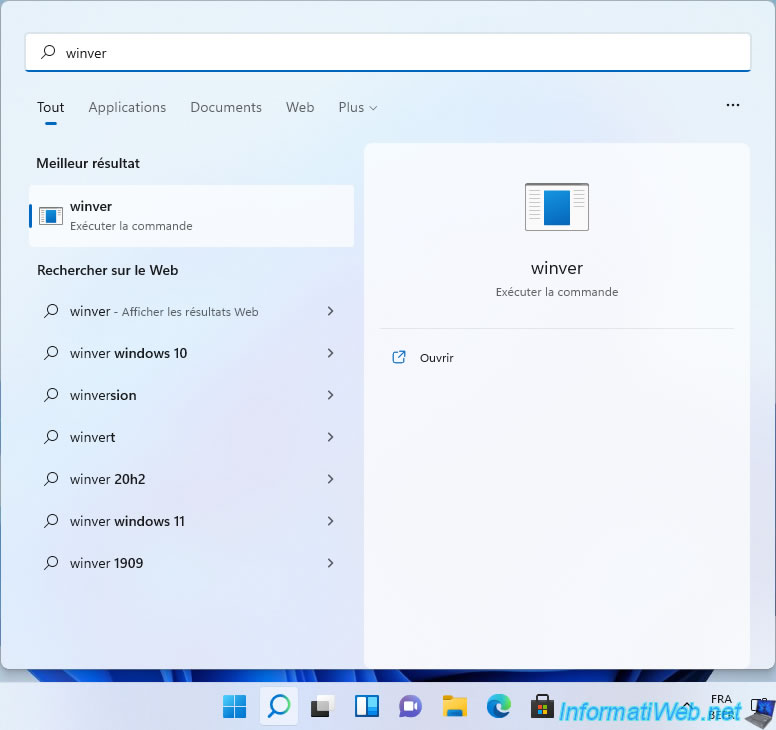Open the Widgets taskbar icon
776x730 pixels.
[367, 706]
